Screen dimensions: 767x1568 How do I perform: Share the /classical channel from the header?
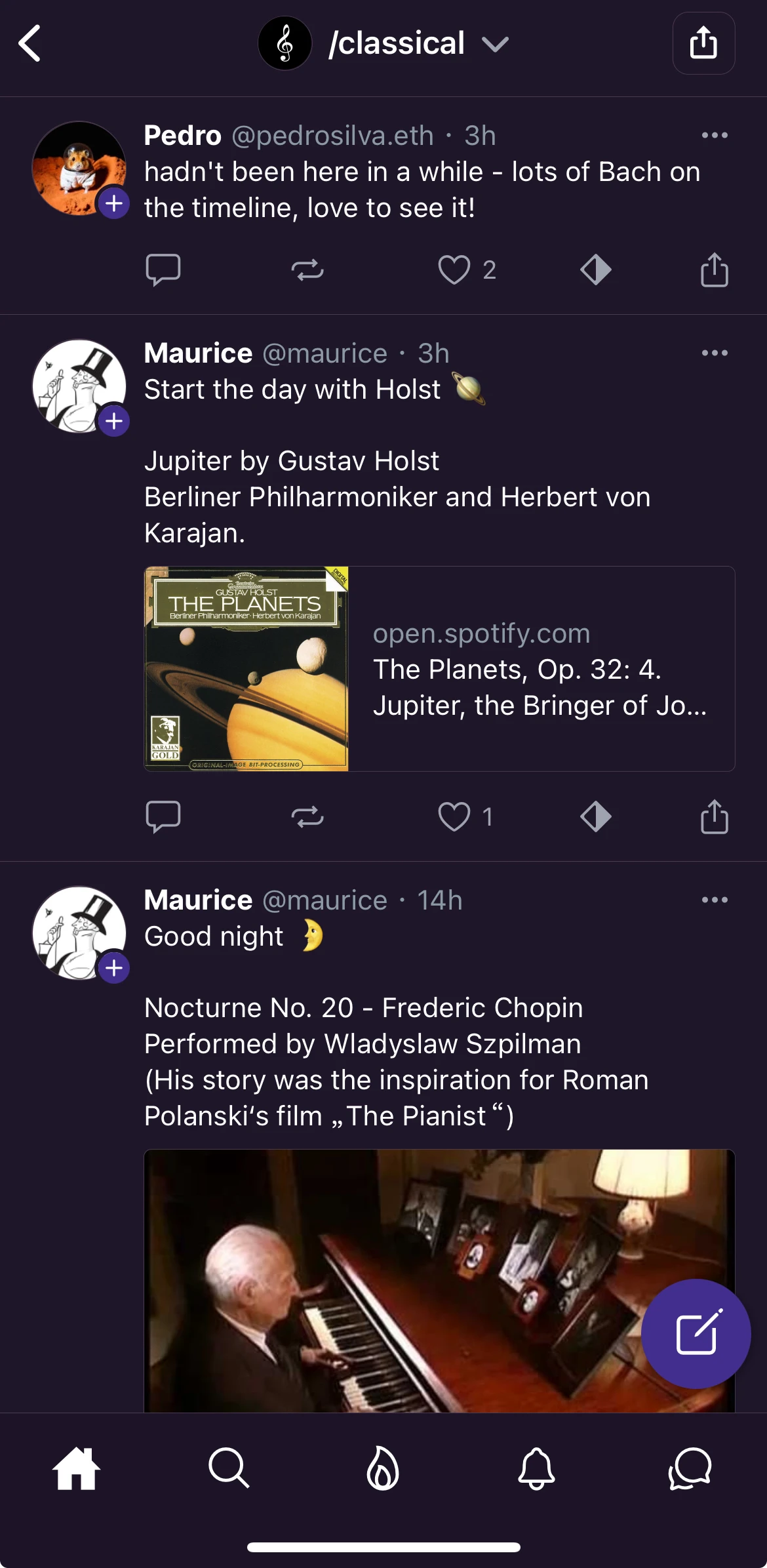(703, 43)
